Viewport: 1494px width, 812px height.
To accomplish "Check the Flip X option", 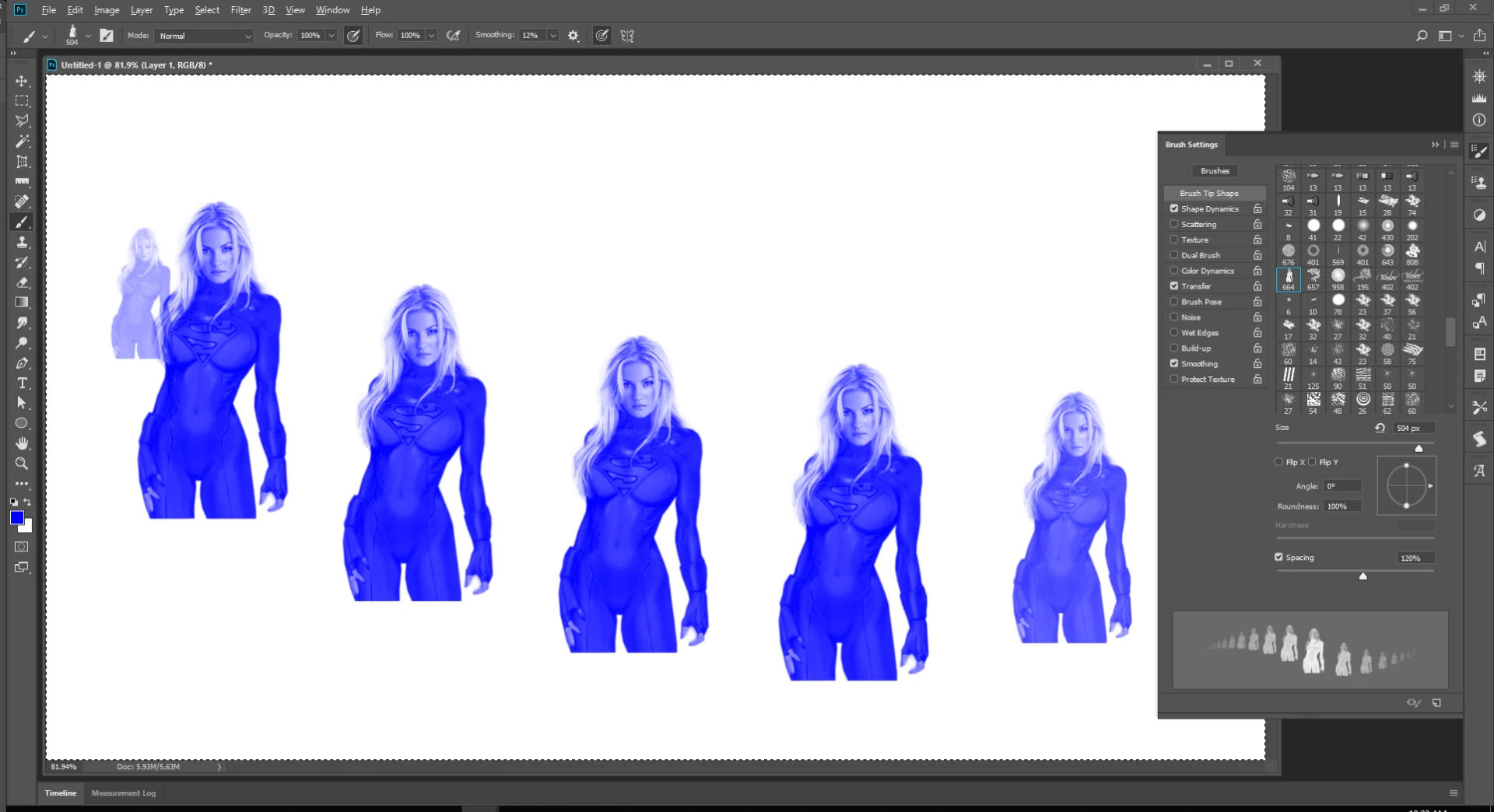I will click(1278, 462).
